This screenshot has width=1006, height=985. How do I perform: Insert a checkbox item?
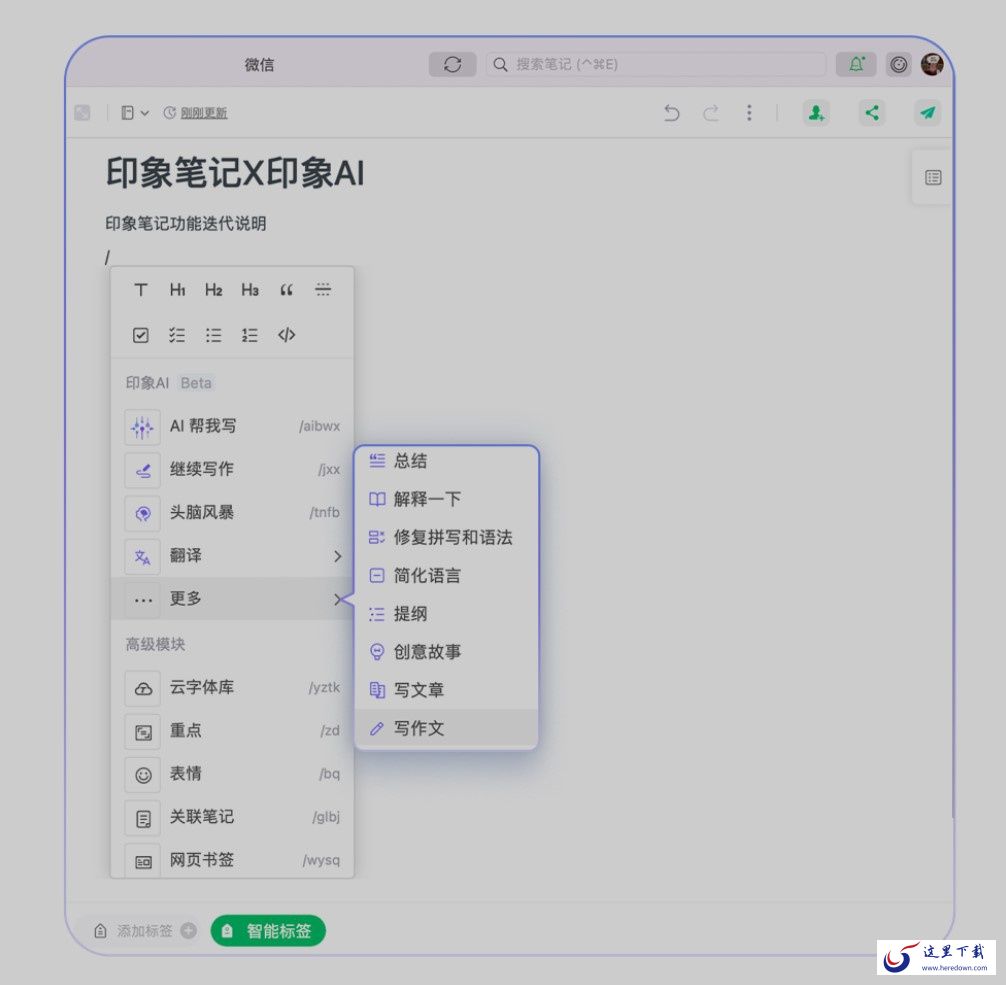(141, 335)
